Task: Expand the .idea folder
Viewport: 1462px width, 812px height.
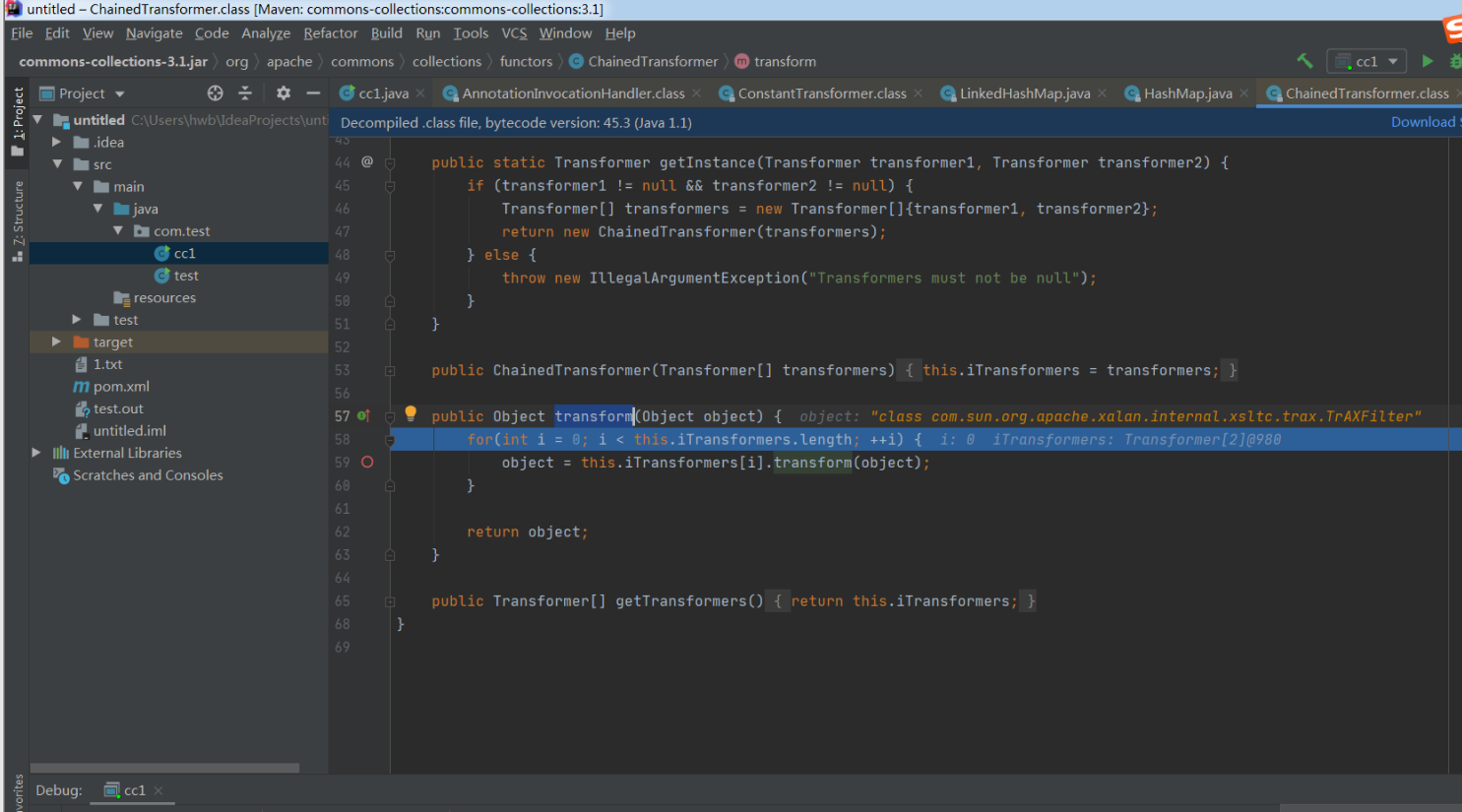Action: coord(57,142)
